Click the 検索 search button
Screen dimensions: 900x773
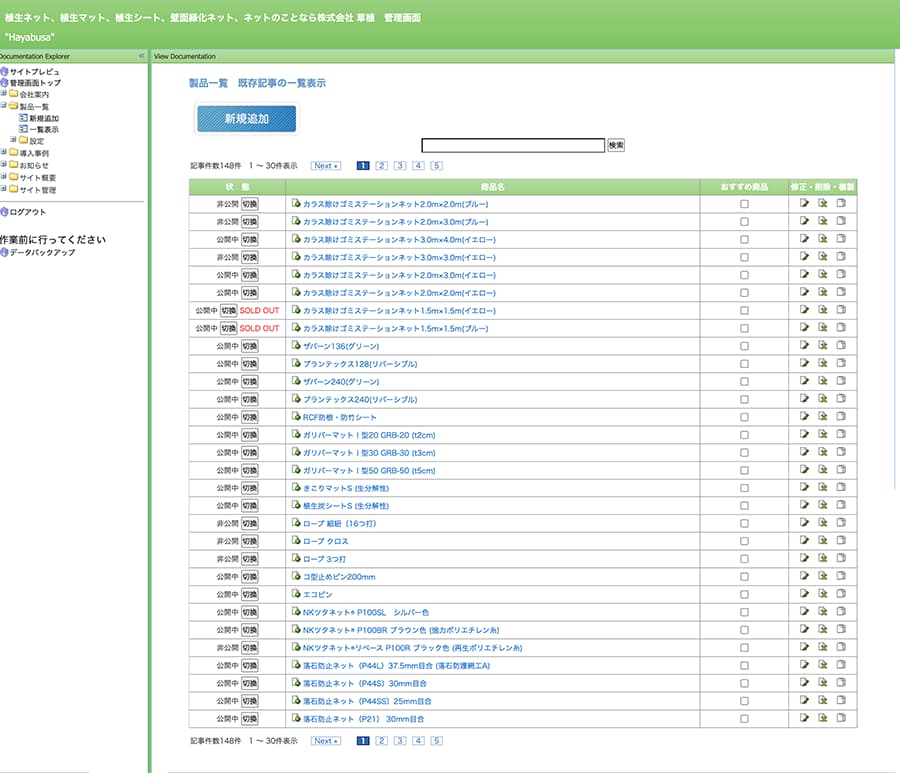point(616,146)
